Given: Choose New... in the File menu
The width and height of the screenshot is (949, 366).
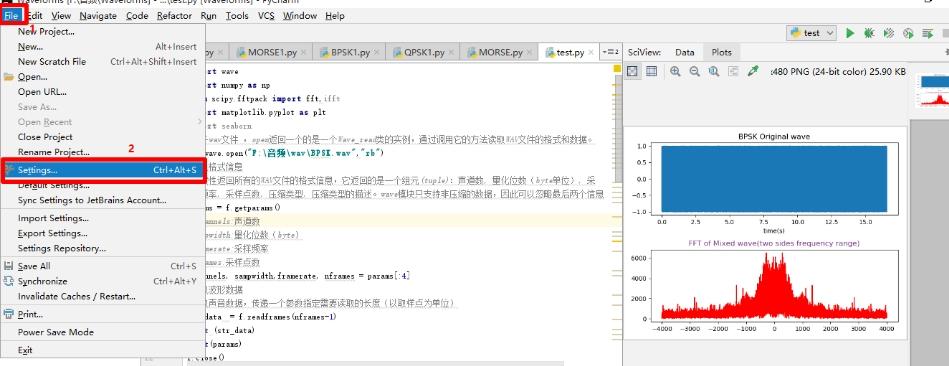Looking at the screenshot, I should 102,47.
